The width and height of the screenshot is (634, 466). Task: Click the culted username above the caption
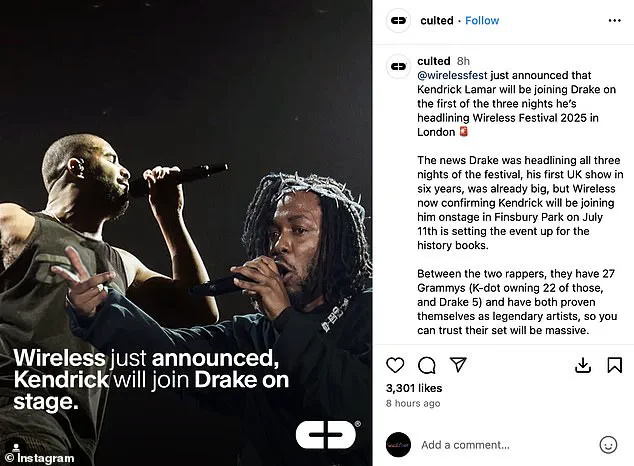[x=433, y=61]
